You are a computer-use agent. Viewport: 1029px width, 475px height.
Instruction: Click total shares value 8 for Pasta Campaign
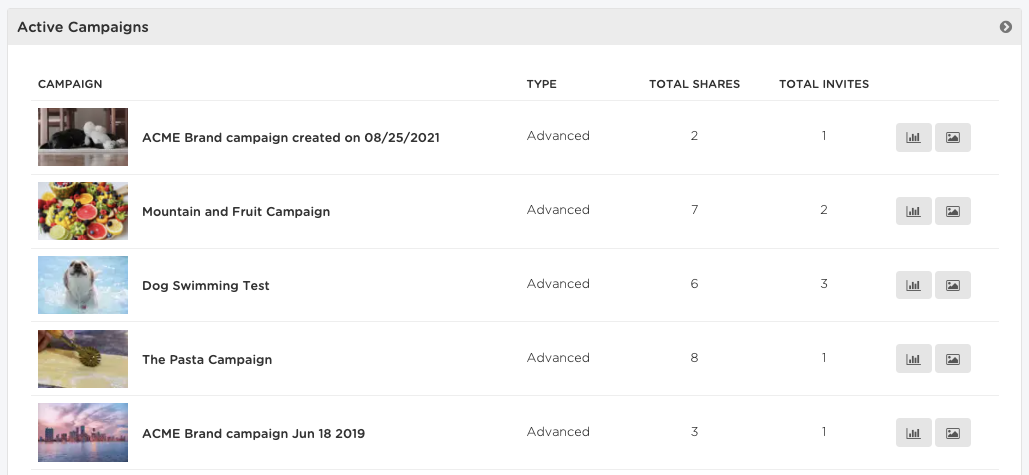pos(694,358)
